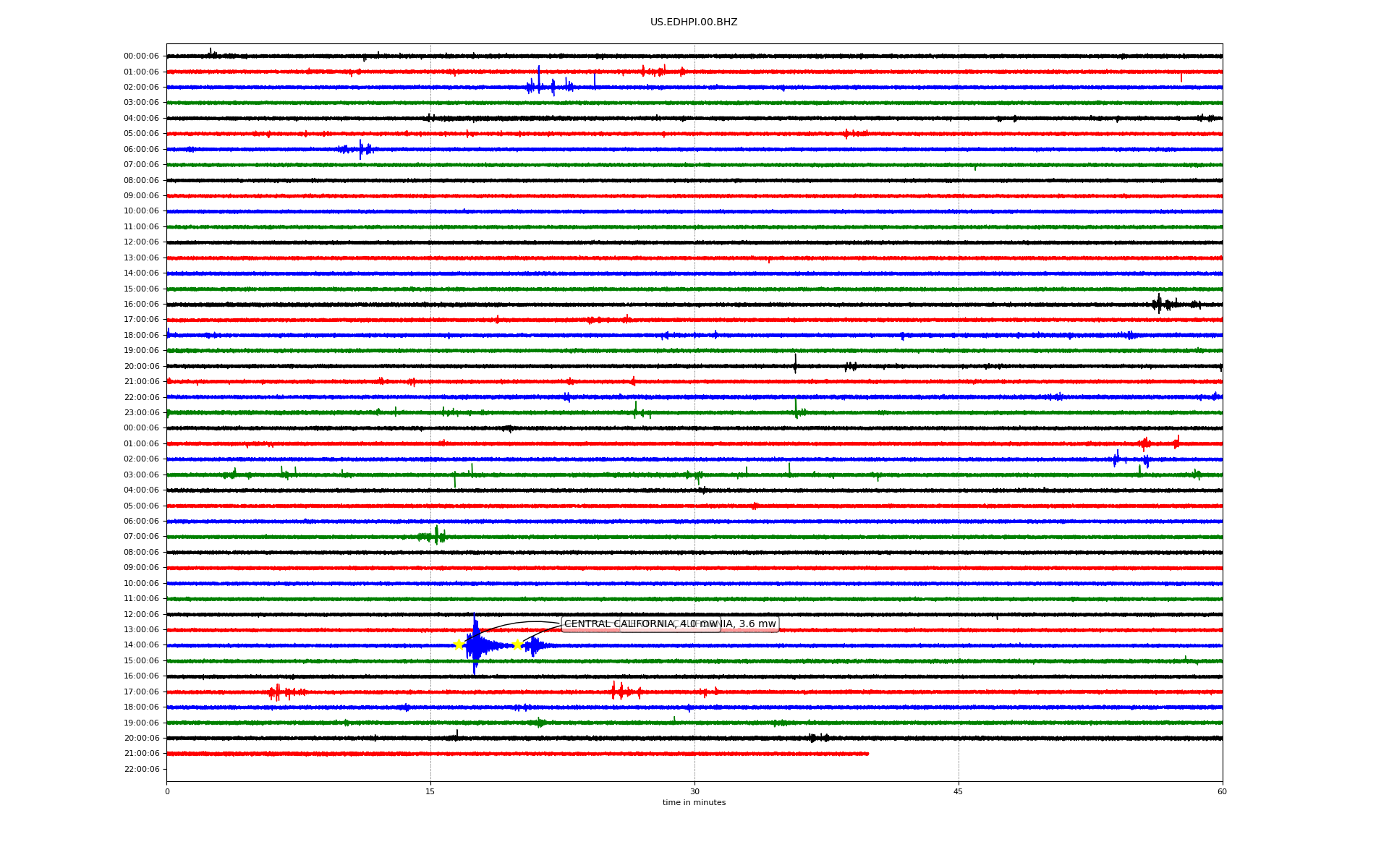Click the 'time in minutes' axis label
Viewport: 1389px width, 868px height.
tap(693, 802)
